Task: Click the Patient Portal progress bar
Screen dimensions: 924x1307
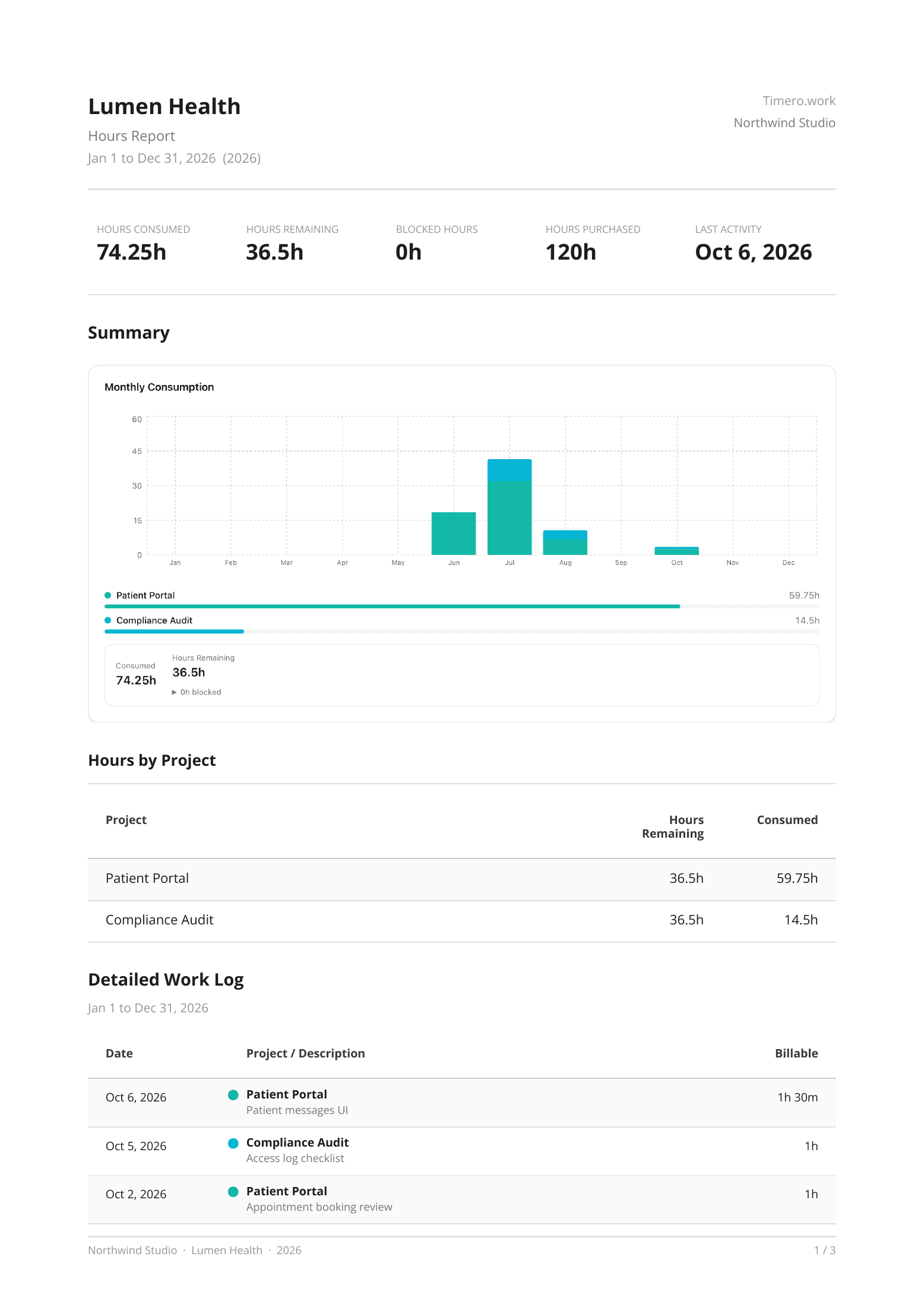Action: (462, 607)
